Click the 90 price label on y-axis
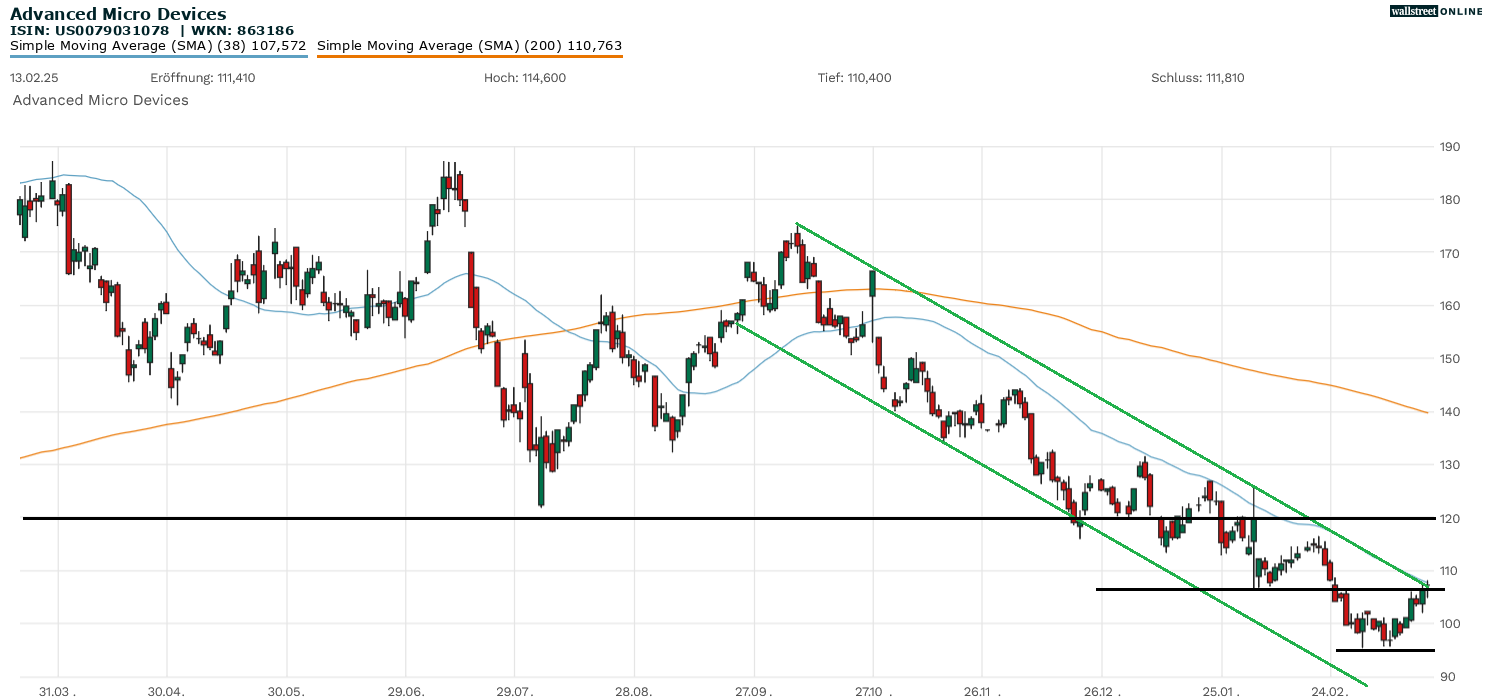This screenshot has height=698, width=1490. tap(1446, 677)
